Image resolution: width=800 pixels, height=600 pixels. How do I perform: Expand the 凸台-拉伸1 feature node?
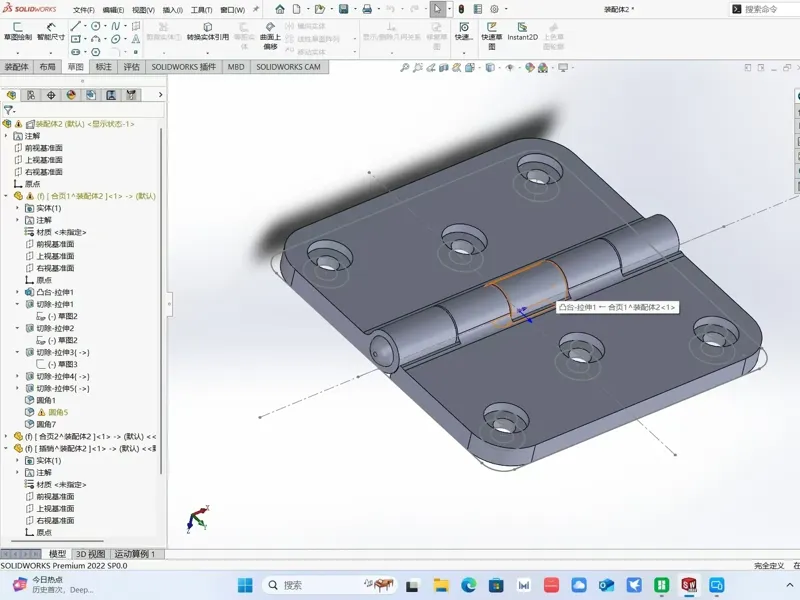[17, 292]
